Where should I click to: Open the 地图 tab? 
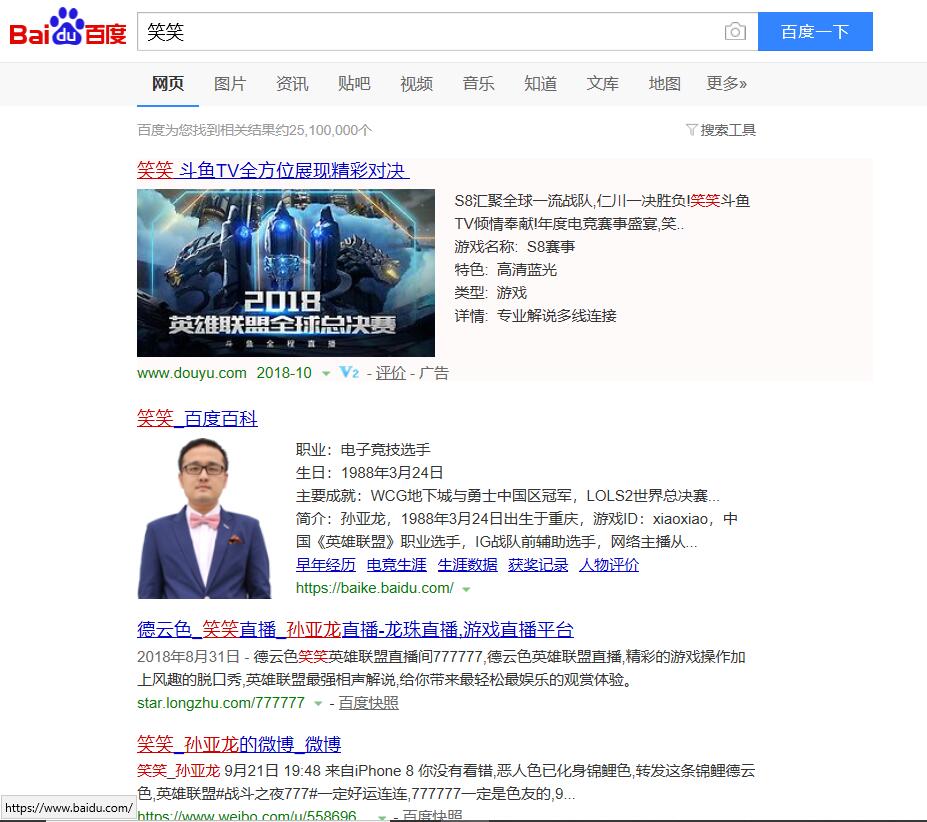(x=665, y=84)
